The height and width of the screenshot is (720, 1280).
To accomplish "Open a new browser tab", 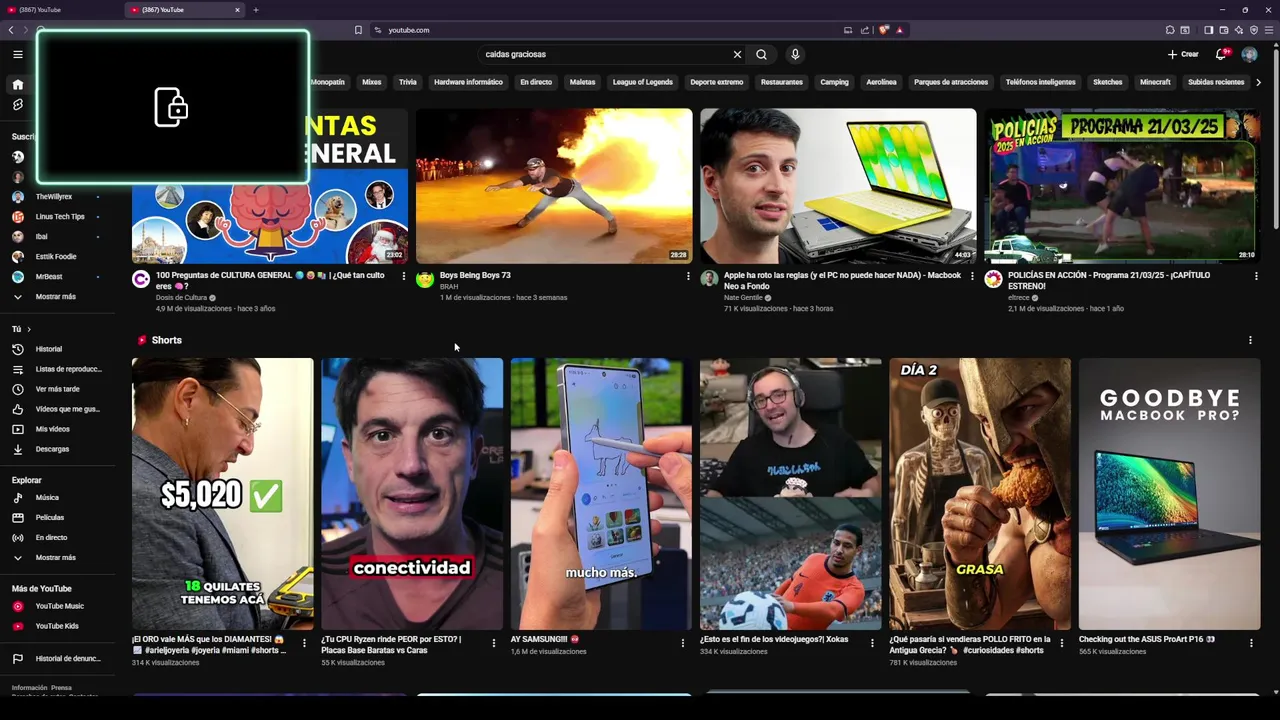I will click(x=256, y=10).
